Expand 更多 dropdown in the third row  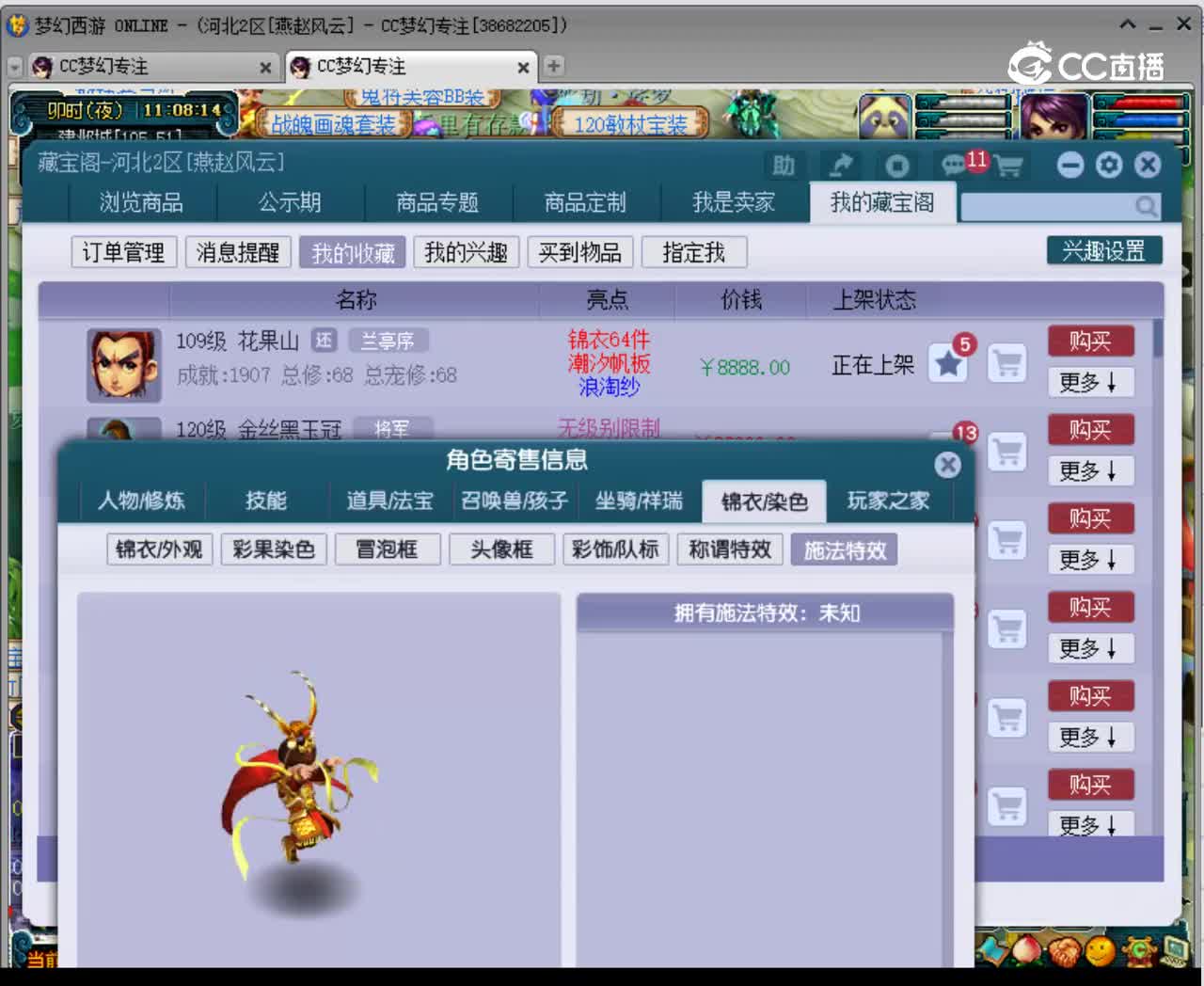coord(1090,559)
